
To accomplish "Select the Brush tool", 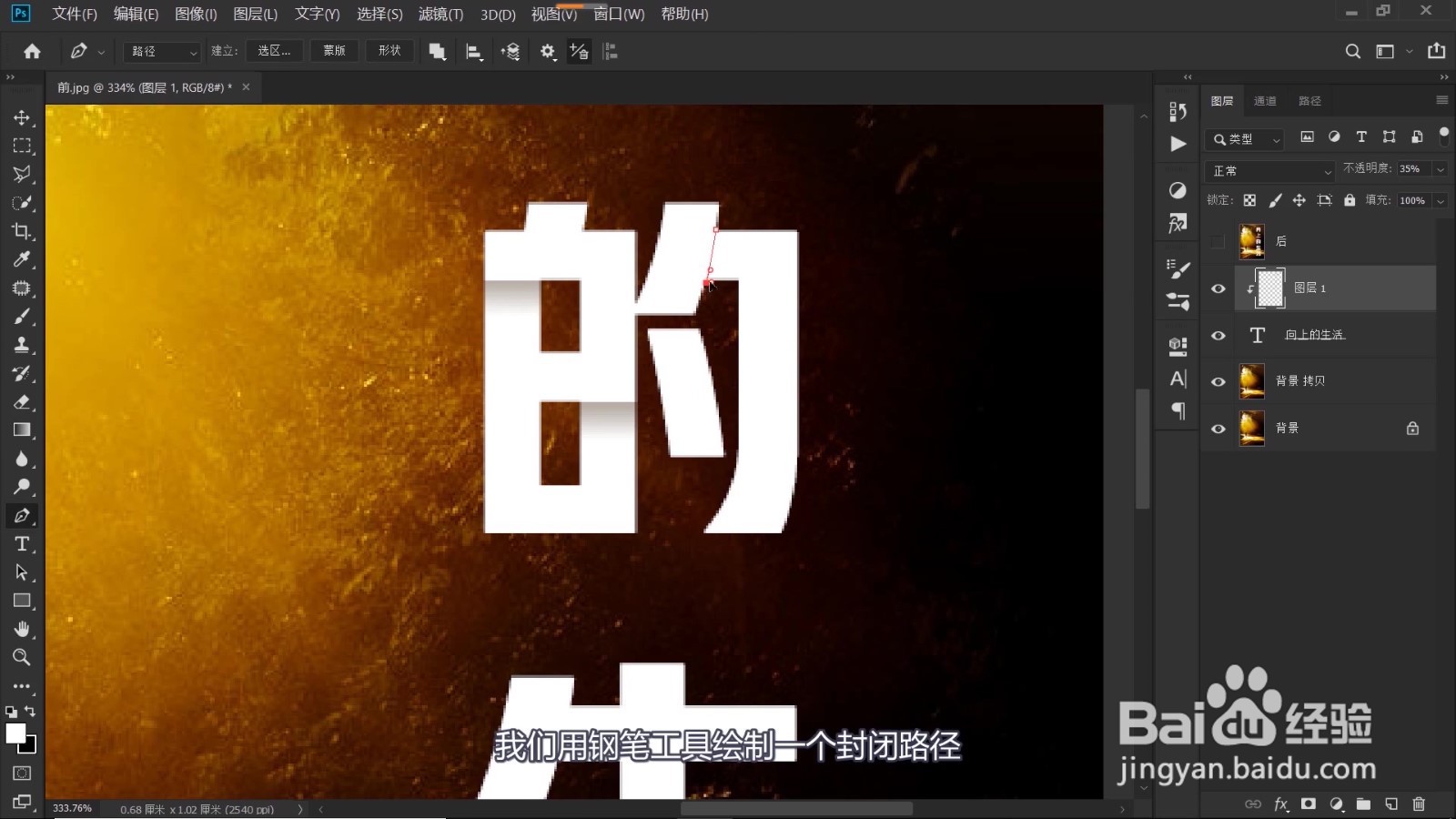I will pos(22,317).
